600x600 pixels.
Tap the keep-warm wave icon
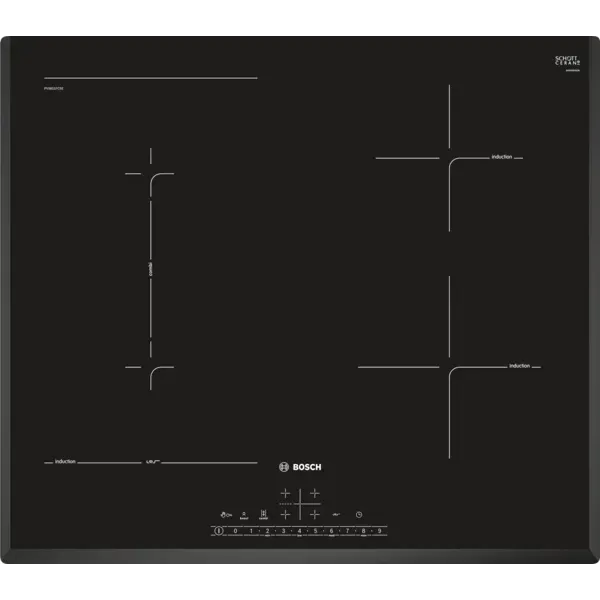[x=337, y=514]
